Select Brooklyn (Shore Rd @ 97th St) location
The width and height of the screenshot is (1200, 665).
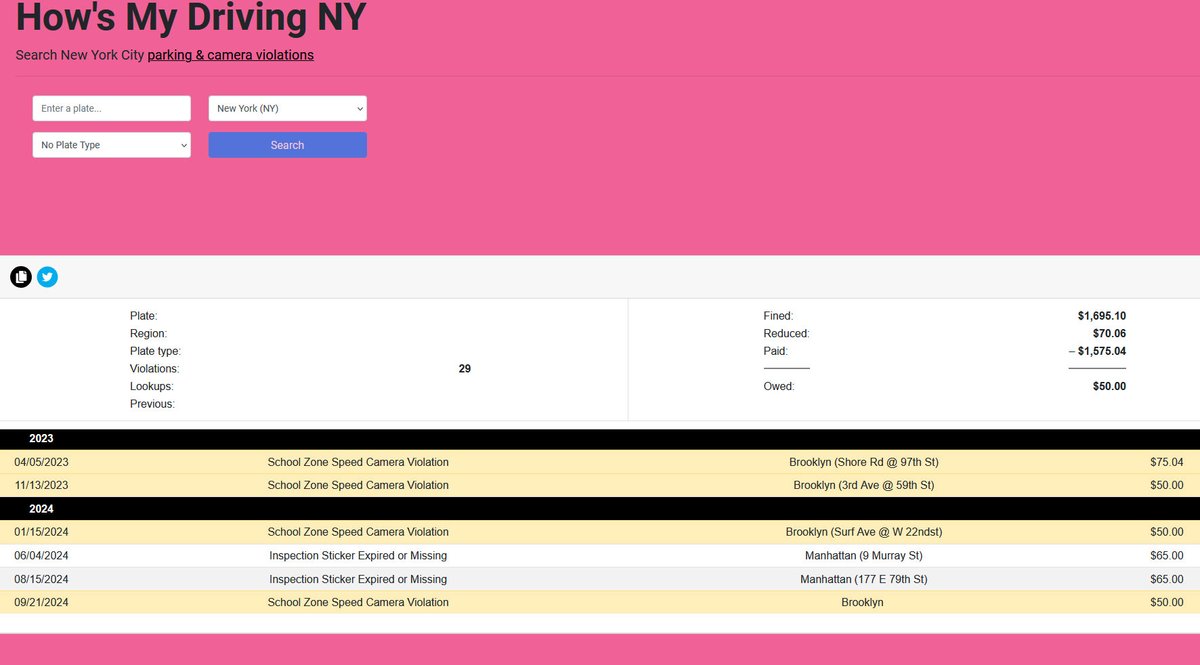tap(864, 462)
